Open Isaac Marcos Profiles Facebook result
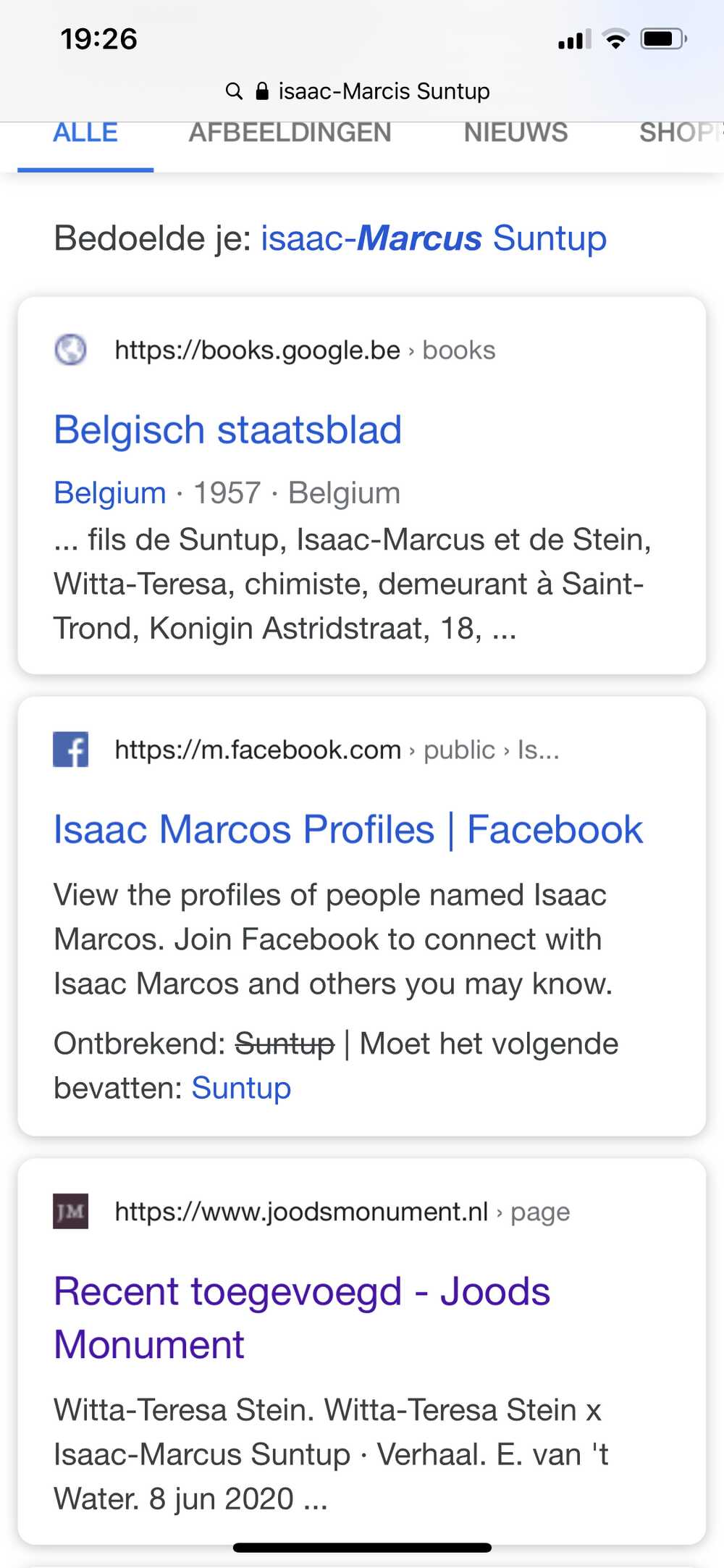This screenshot has width=724, height=1568. 348,829
